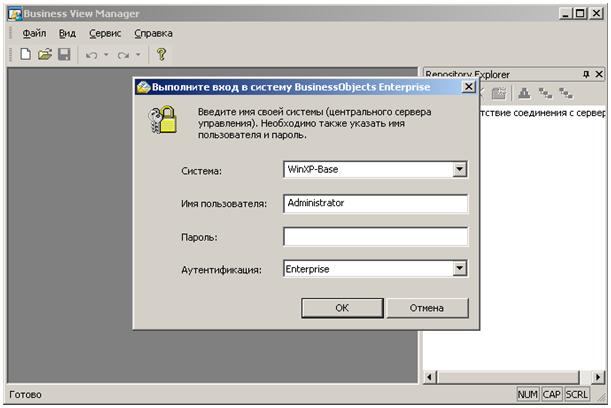Click the Undo arrow icon
The height and width of the screenshot is (408, 611).
(x=92, y=55)
